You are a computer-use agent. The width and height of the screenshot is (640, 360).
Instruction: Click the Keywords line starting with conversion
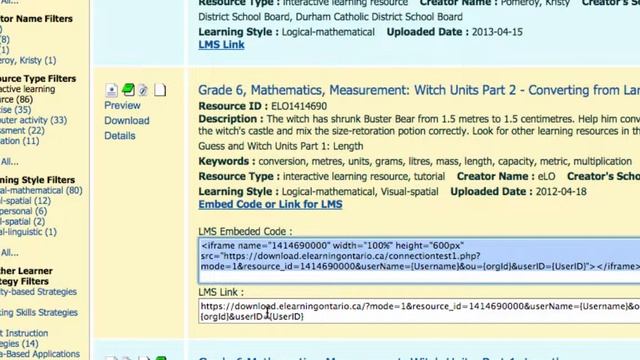445,161
